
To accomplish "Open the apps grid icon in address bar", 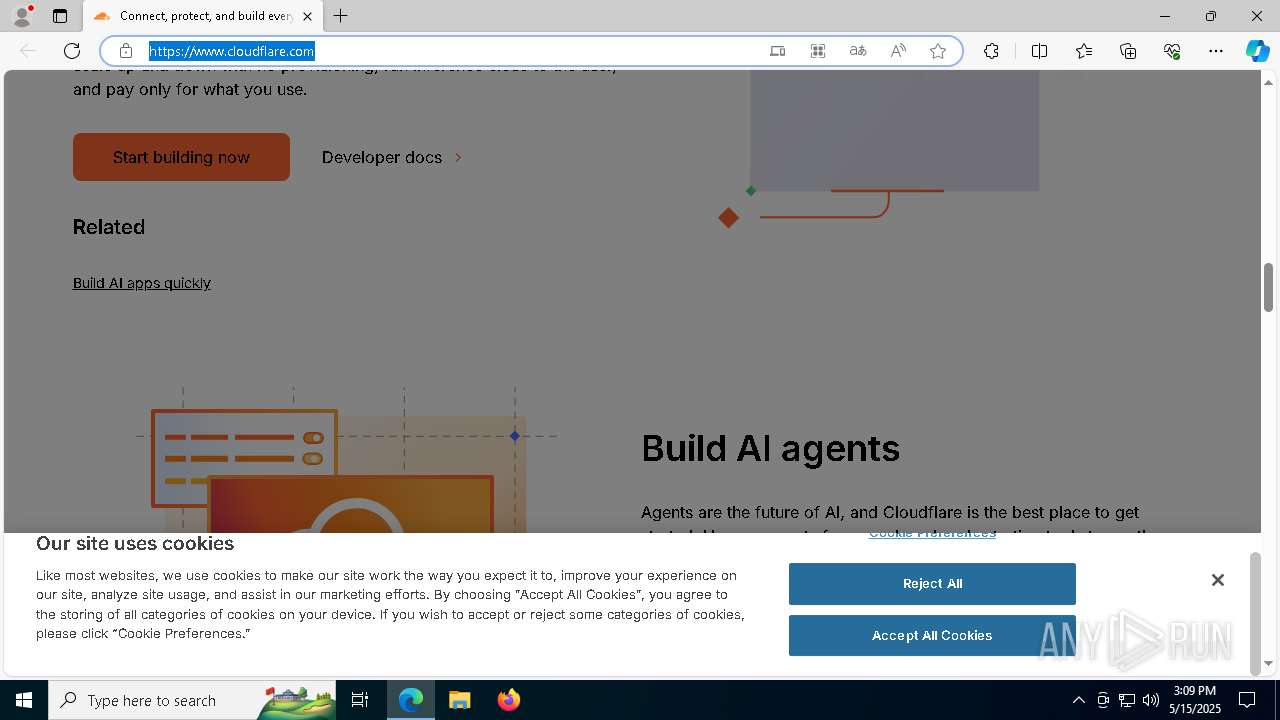I will pos(818,51).
